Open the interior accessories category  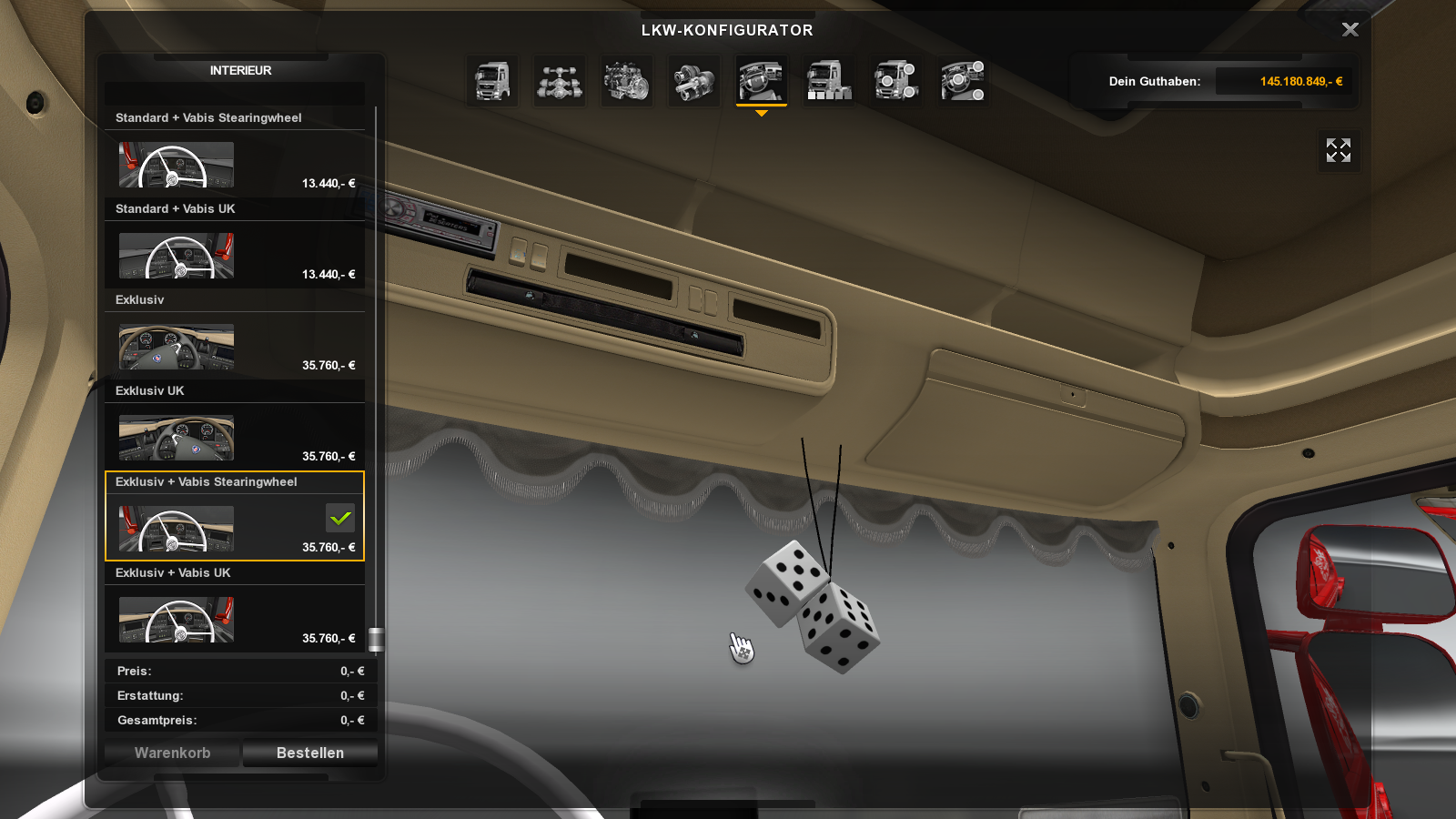[964, 81]
